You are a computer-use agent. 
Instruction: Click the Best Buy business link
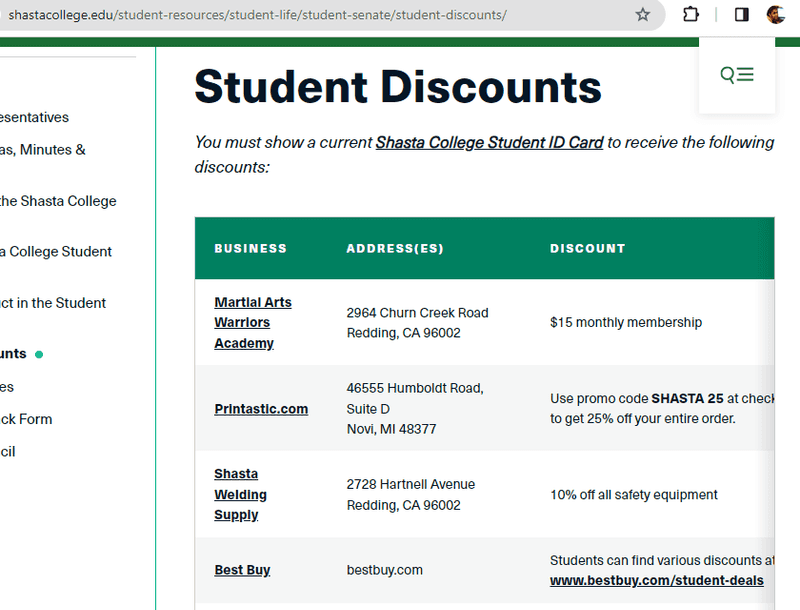tap(242, 570)
